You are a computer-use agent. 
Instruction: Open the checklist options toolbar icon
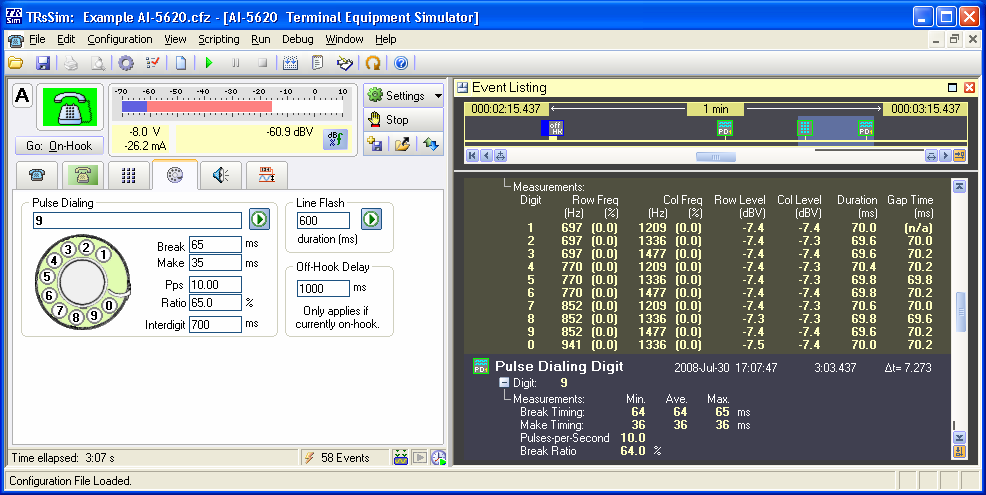click(153, 63)
